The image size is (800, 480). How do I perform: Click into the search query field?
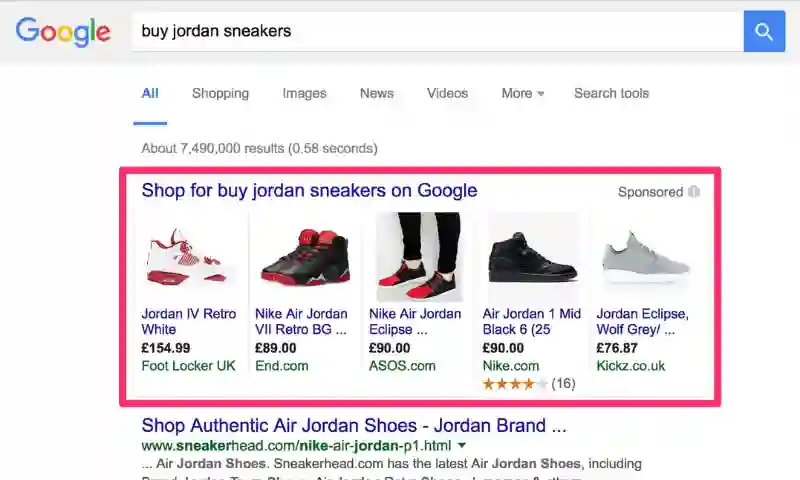tap(435, 31)
